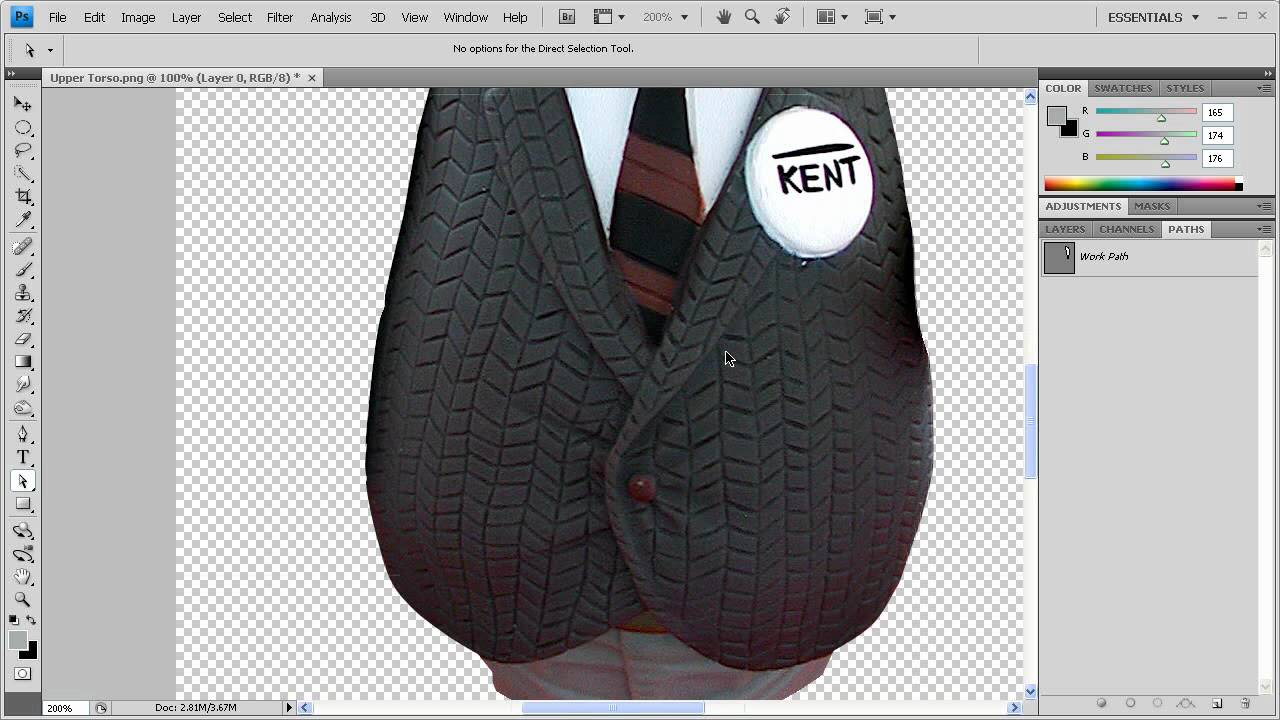Open the 3D menu
Image resolution: width=1280 pixels, height=720 pixels.
378,17
